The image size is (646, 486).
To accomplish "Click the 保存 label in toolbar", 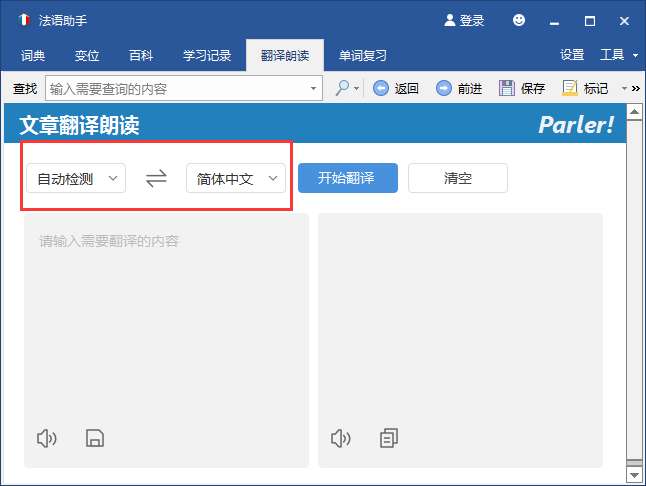I will [533, 89].
